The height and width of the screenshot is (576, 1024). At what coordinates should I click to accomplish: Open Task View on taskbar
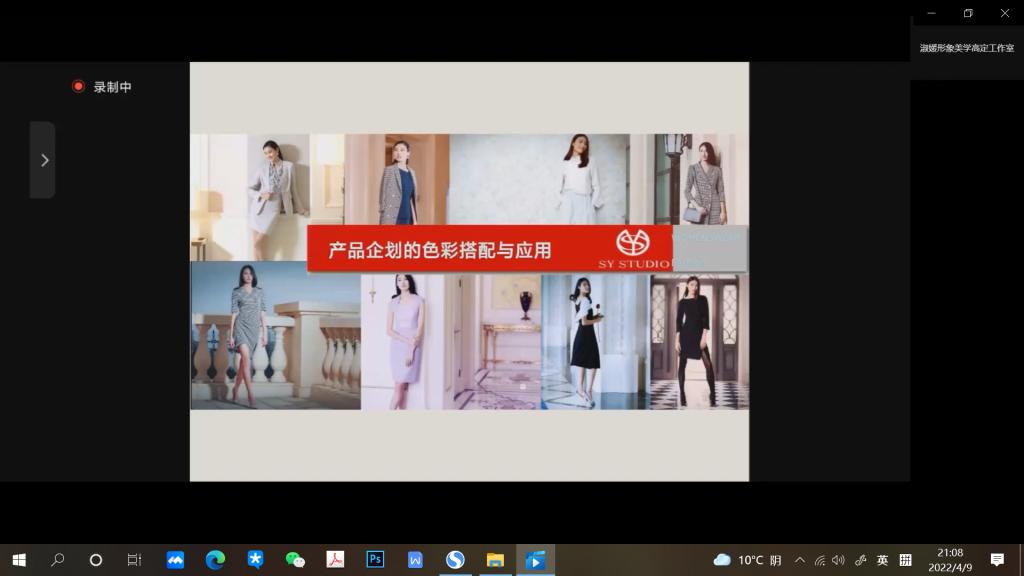[135, 560]
